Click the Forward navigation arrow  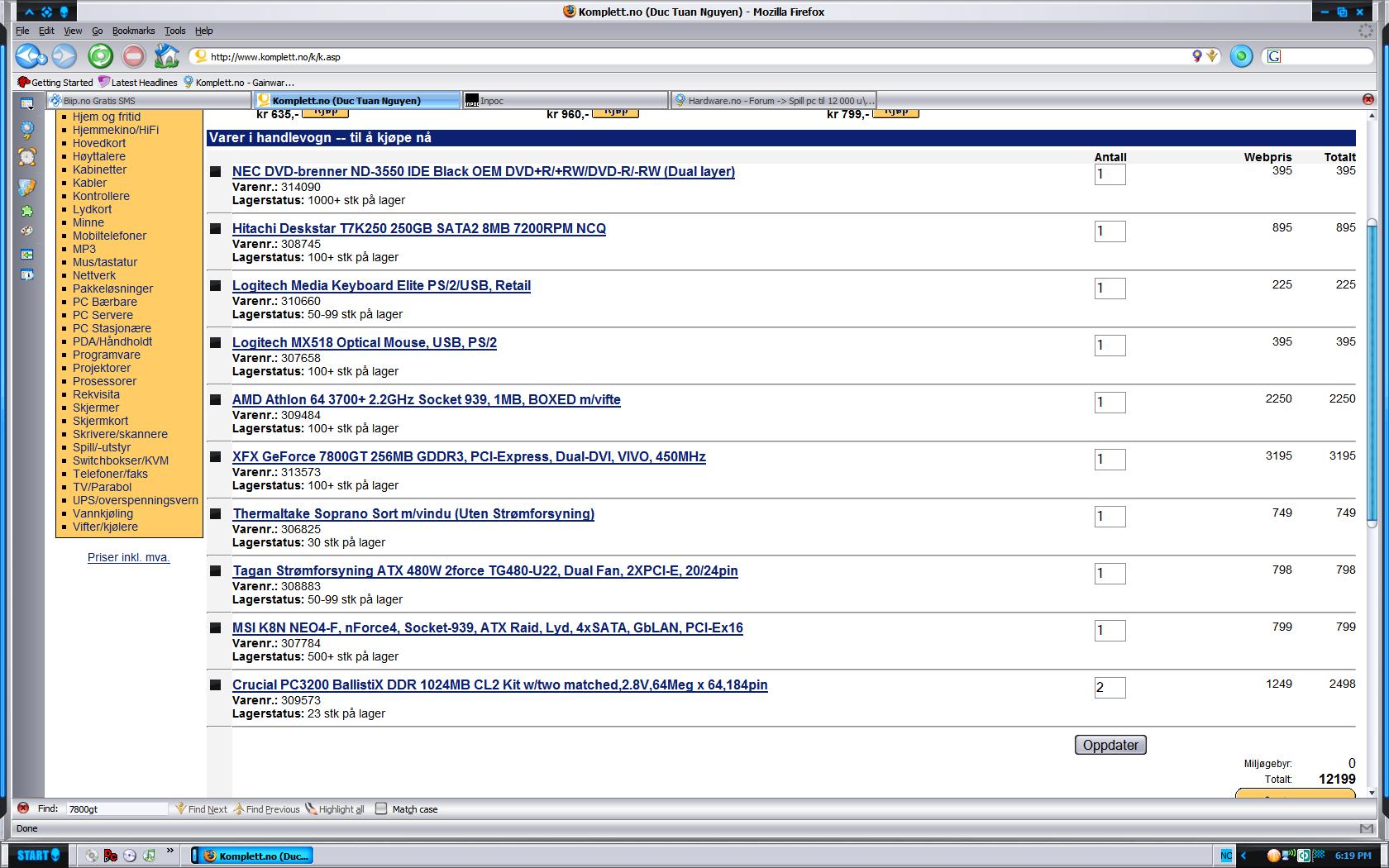pos(64,56)
